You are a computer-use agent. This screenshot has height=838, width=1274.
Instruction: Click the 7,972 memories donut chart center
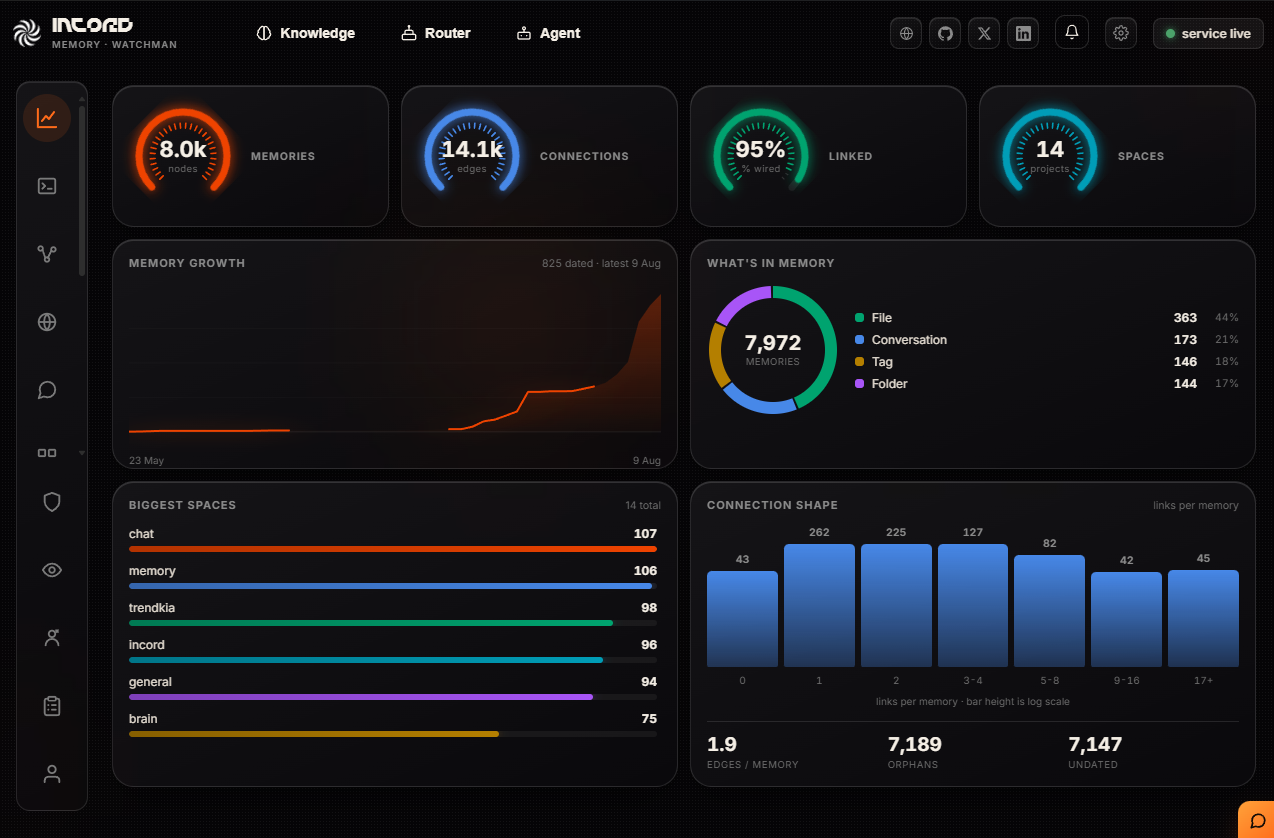[x=773, y=349]
